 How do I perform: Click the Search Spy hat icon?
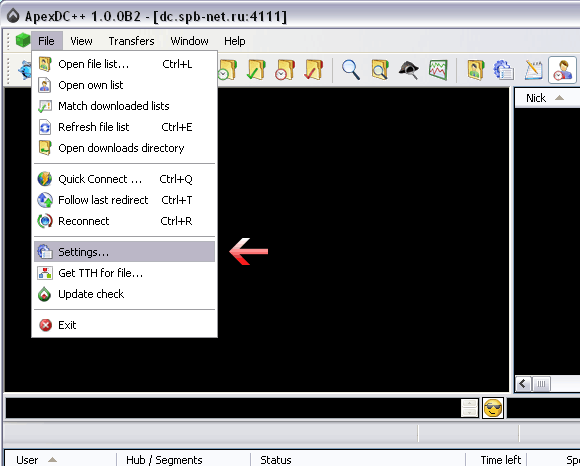[x=409, y=70]
